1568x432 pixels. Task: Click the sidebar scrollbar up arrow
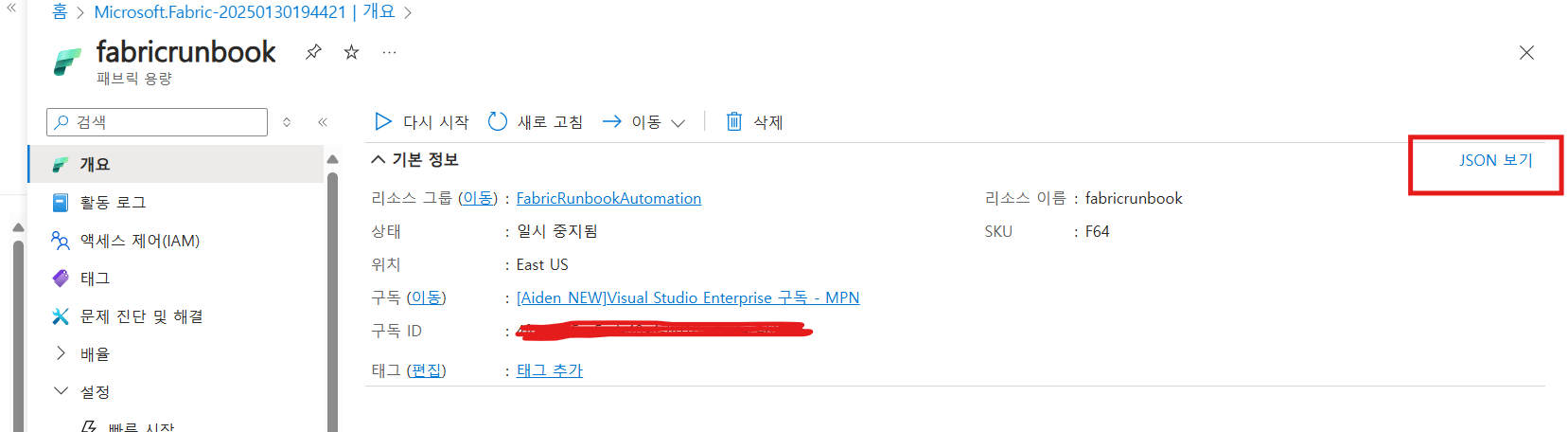pos(333,159)
